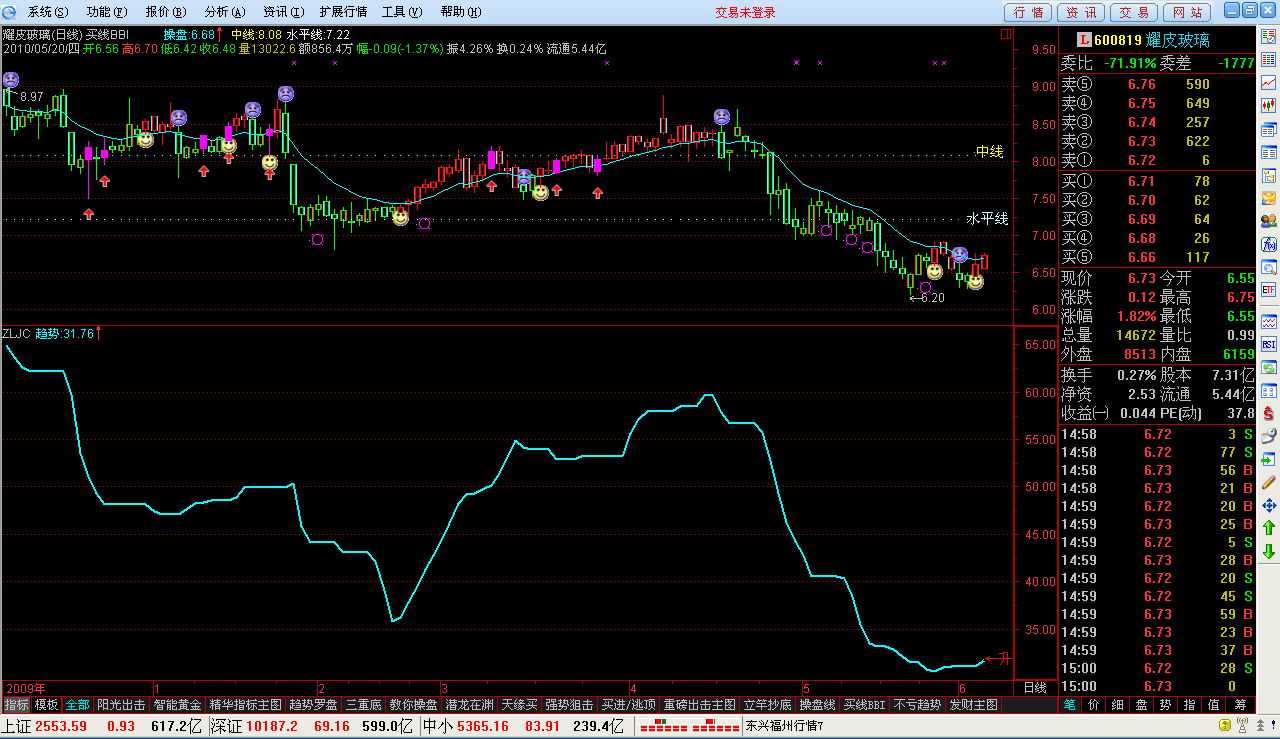Select the 潜龙在渊 indicator tab
Screen dimensions: 1280x739
[470, 705]
